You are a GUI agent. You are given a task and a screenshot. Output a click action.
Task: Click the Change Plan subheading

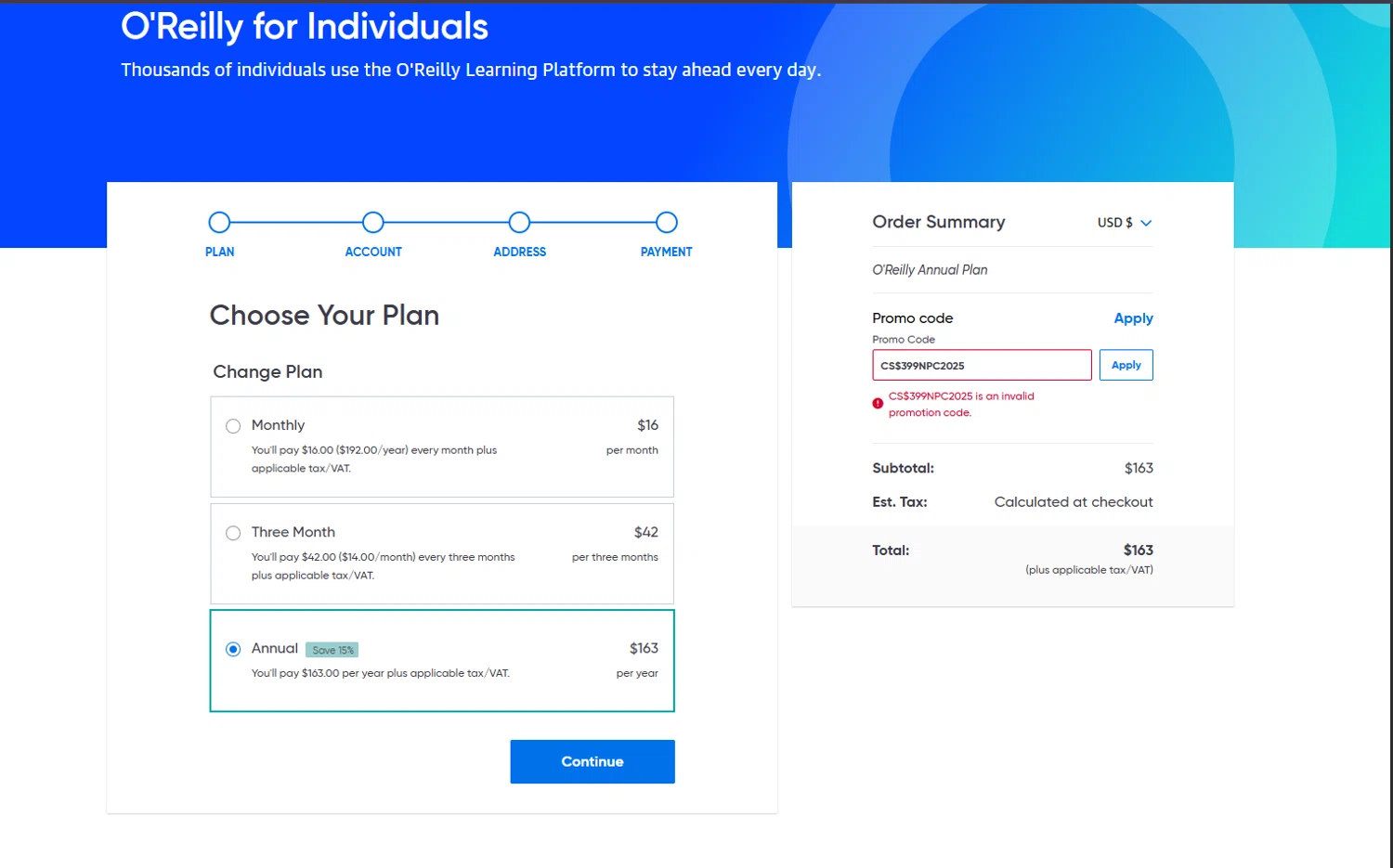pyautogui.click(x=267, y=372)
